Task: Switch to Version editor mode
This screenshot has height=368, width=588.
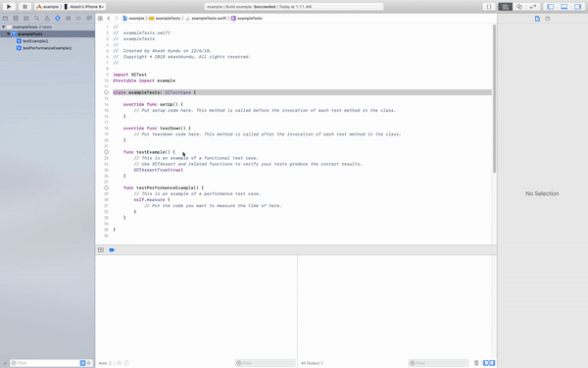Action: click(533, 7)
